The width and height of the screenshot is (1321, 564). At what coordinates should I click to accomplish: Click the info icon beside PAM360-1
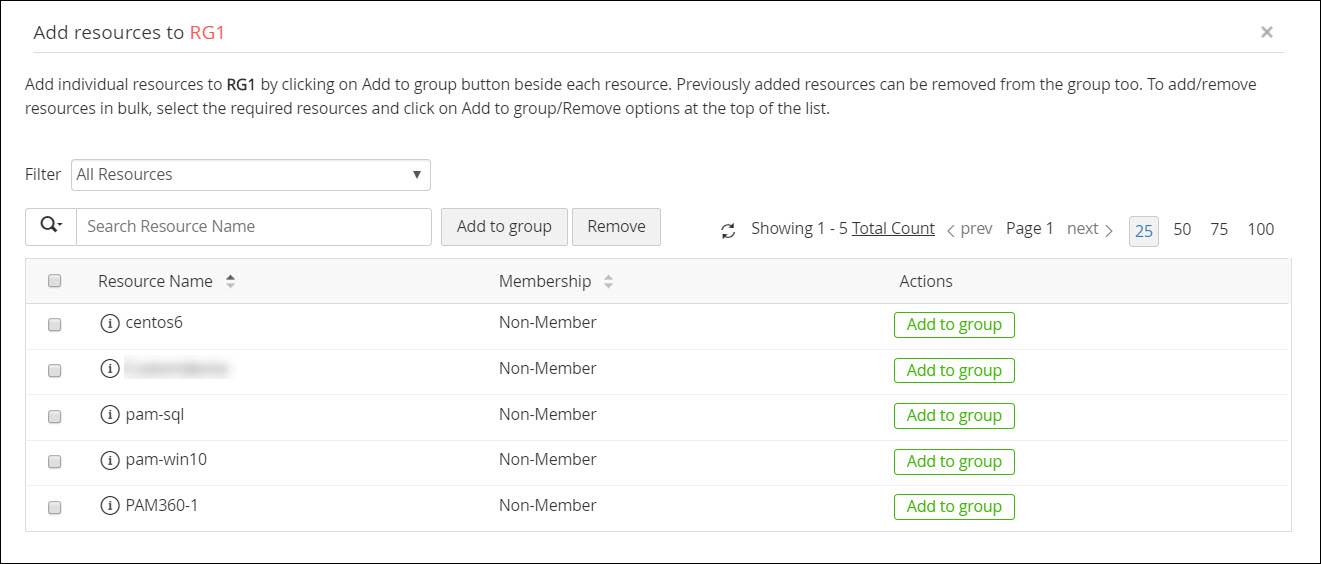click(110, 506)
